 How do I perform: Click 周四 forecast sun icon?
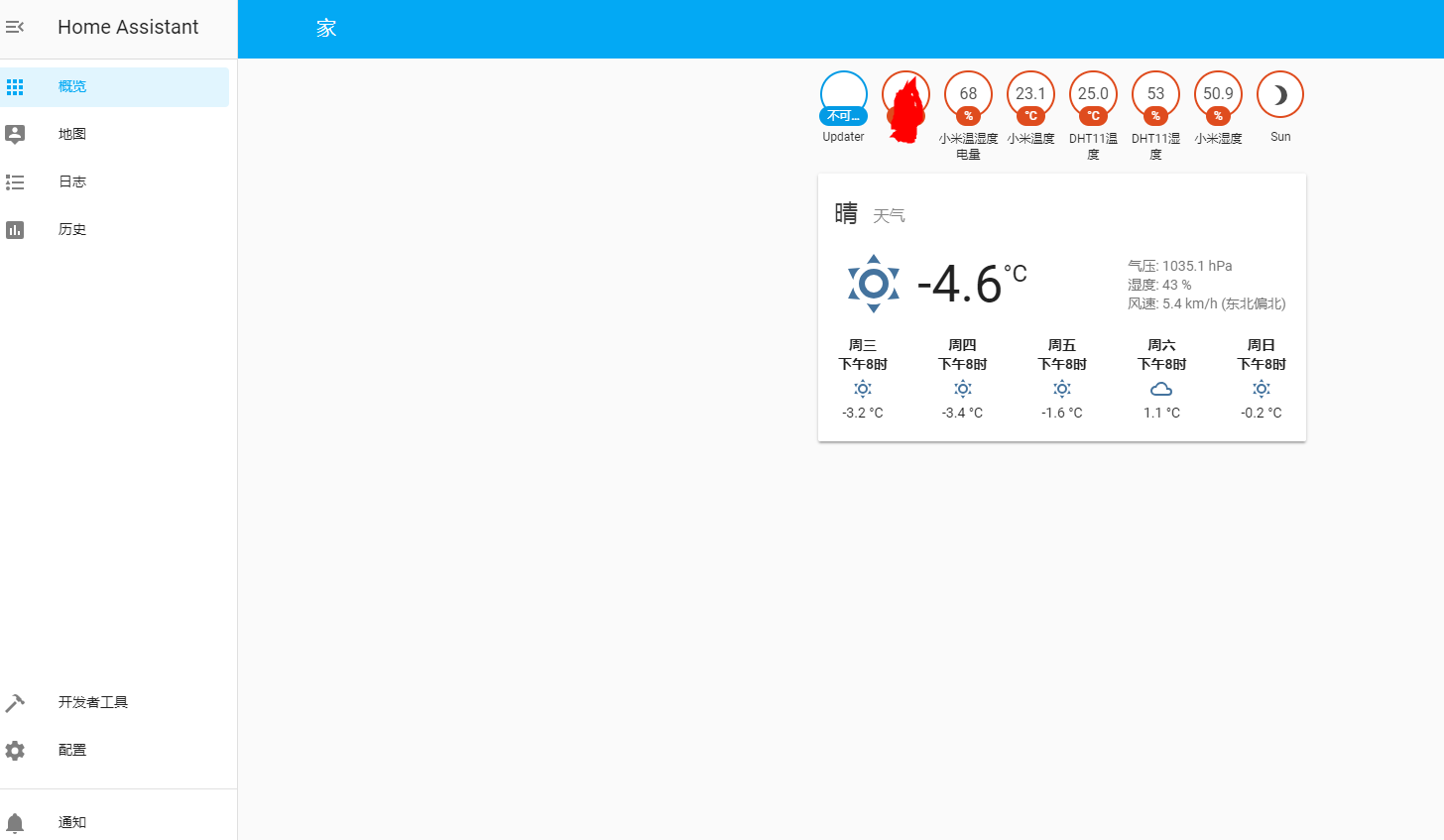pos(963,390)
